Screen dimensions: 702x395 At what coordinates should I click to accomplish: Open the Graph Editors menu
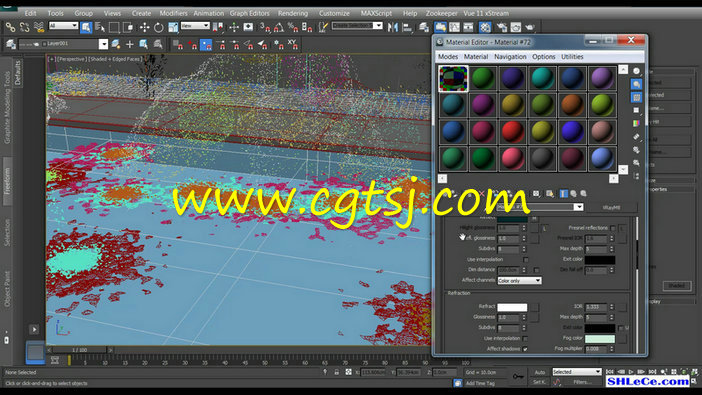pos(249,13)
